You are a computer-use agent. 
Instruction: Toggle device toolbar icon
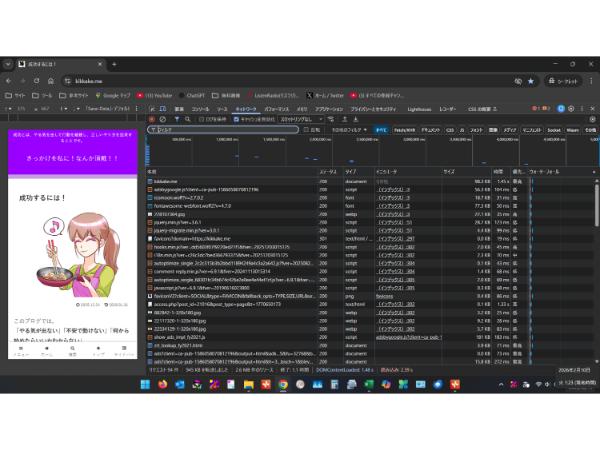pyautogui.click(x=163, y=109)
